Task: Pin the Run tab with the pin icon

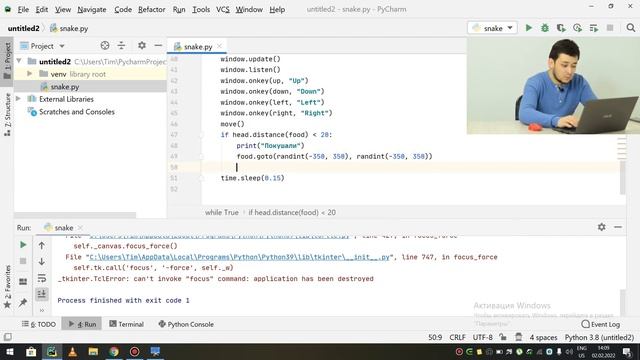Action: tap(23, 302)
